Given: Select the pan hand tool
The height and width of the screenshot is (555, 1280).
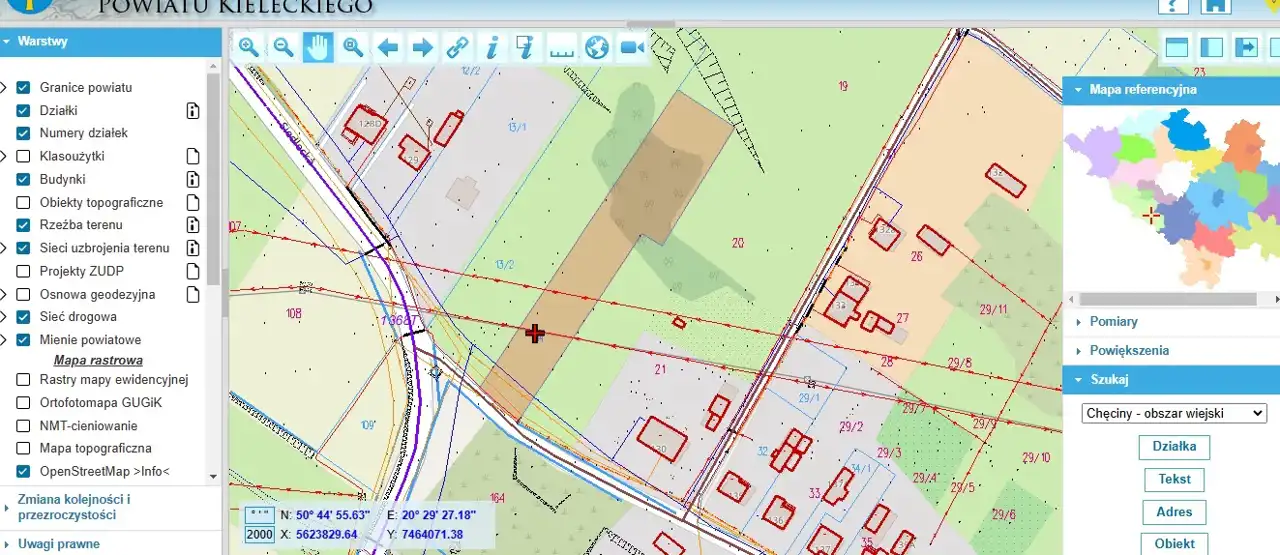Looking at the screenshot, I should point(318,47).
